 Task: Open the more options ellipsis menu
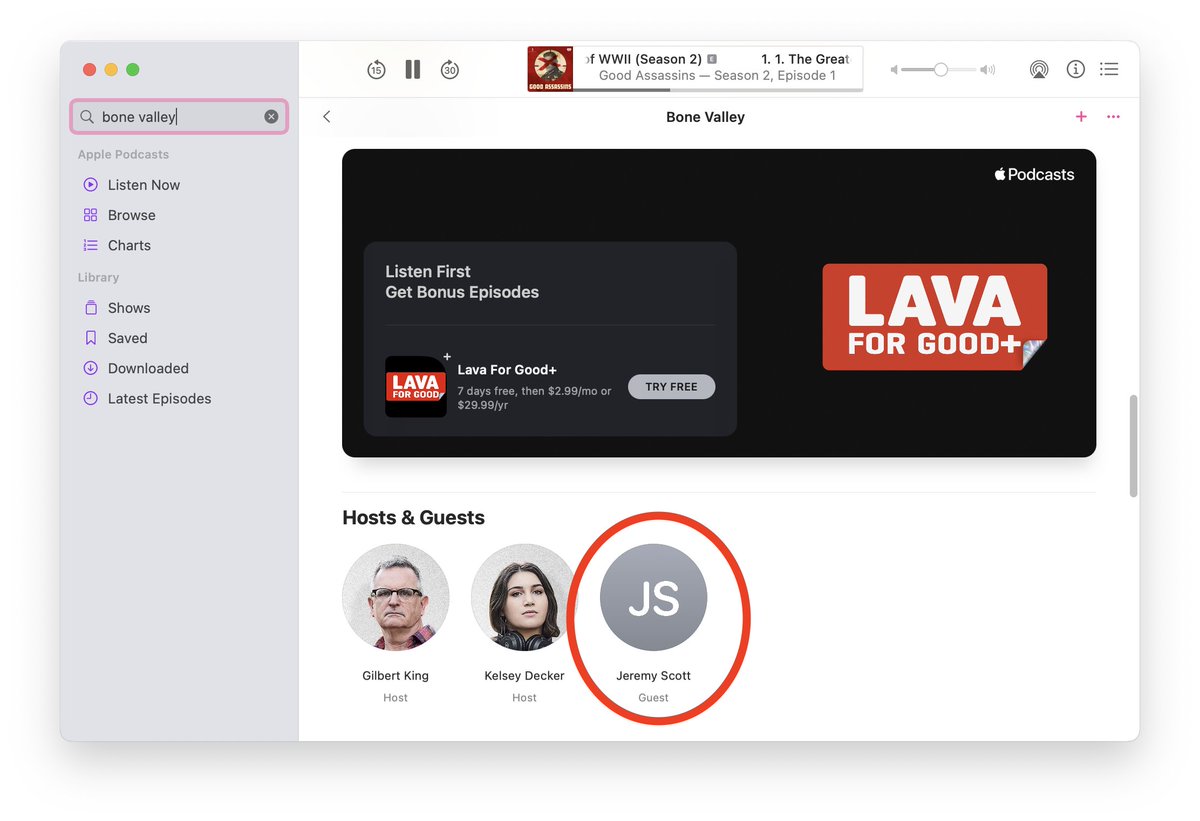coord(1113,117)
